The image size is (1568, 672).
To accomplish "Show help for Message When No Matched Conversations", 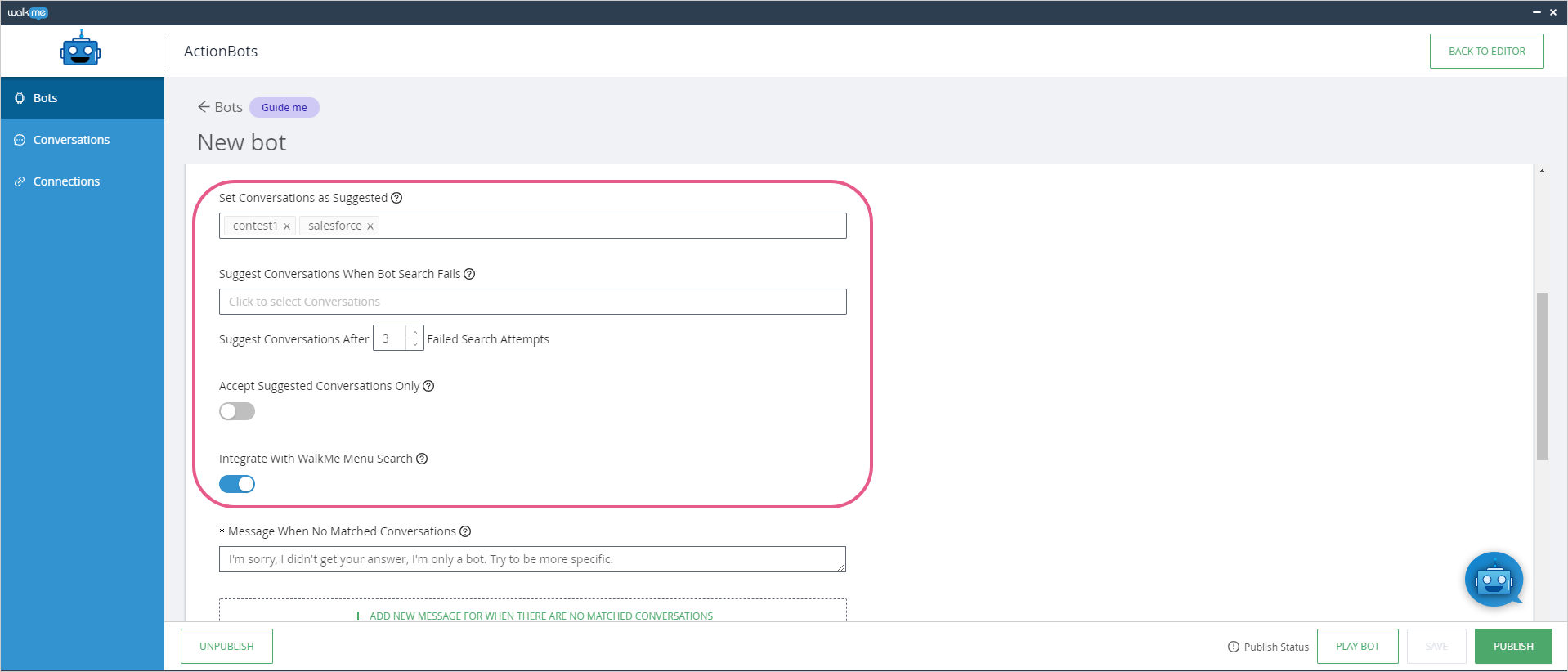I will pyautogui.click(x=465, y=531).
